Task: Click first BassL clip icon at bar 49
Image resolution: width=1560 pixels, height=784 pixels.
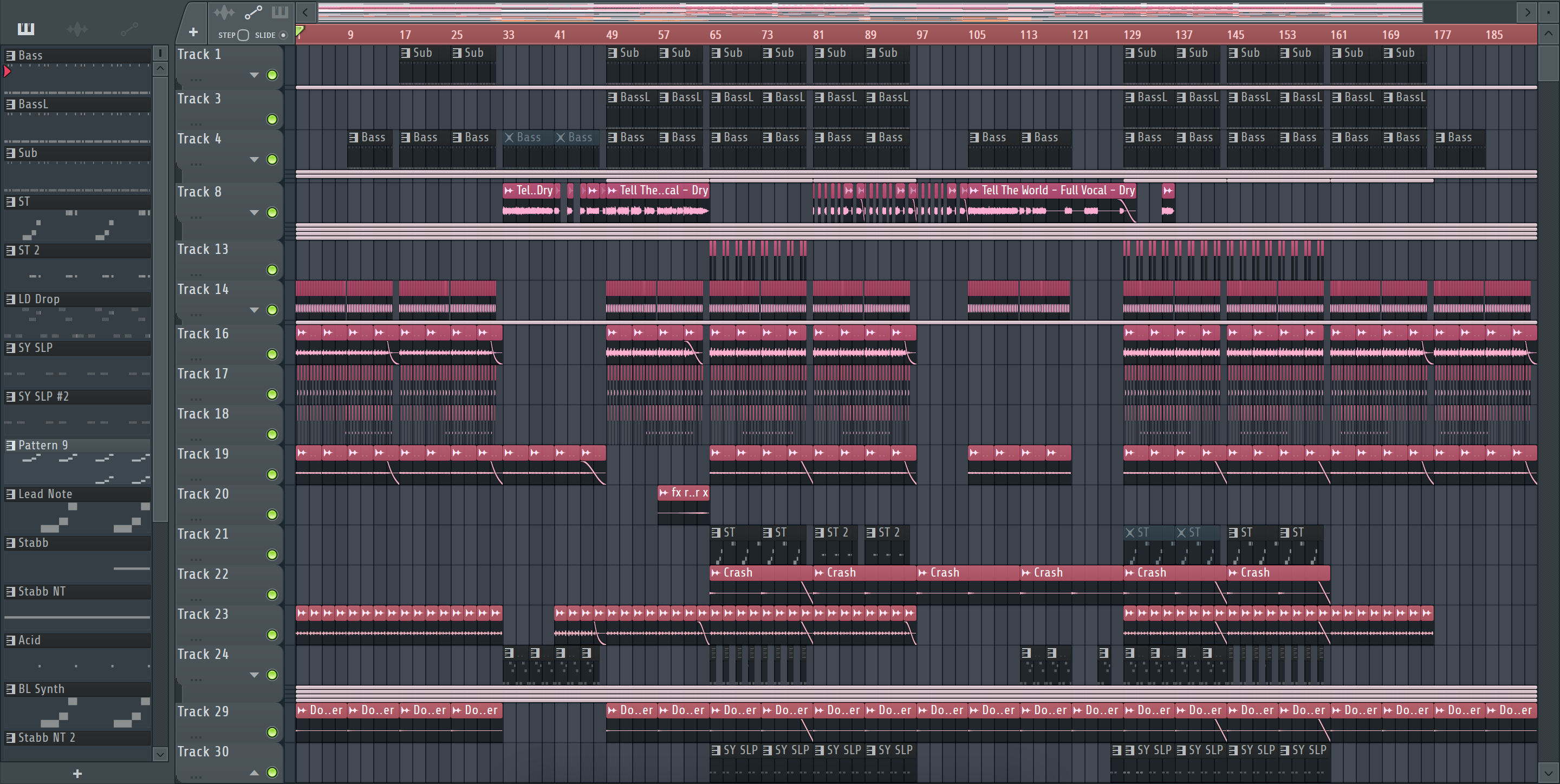Action: tap(612, 97)
